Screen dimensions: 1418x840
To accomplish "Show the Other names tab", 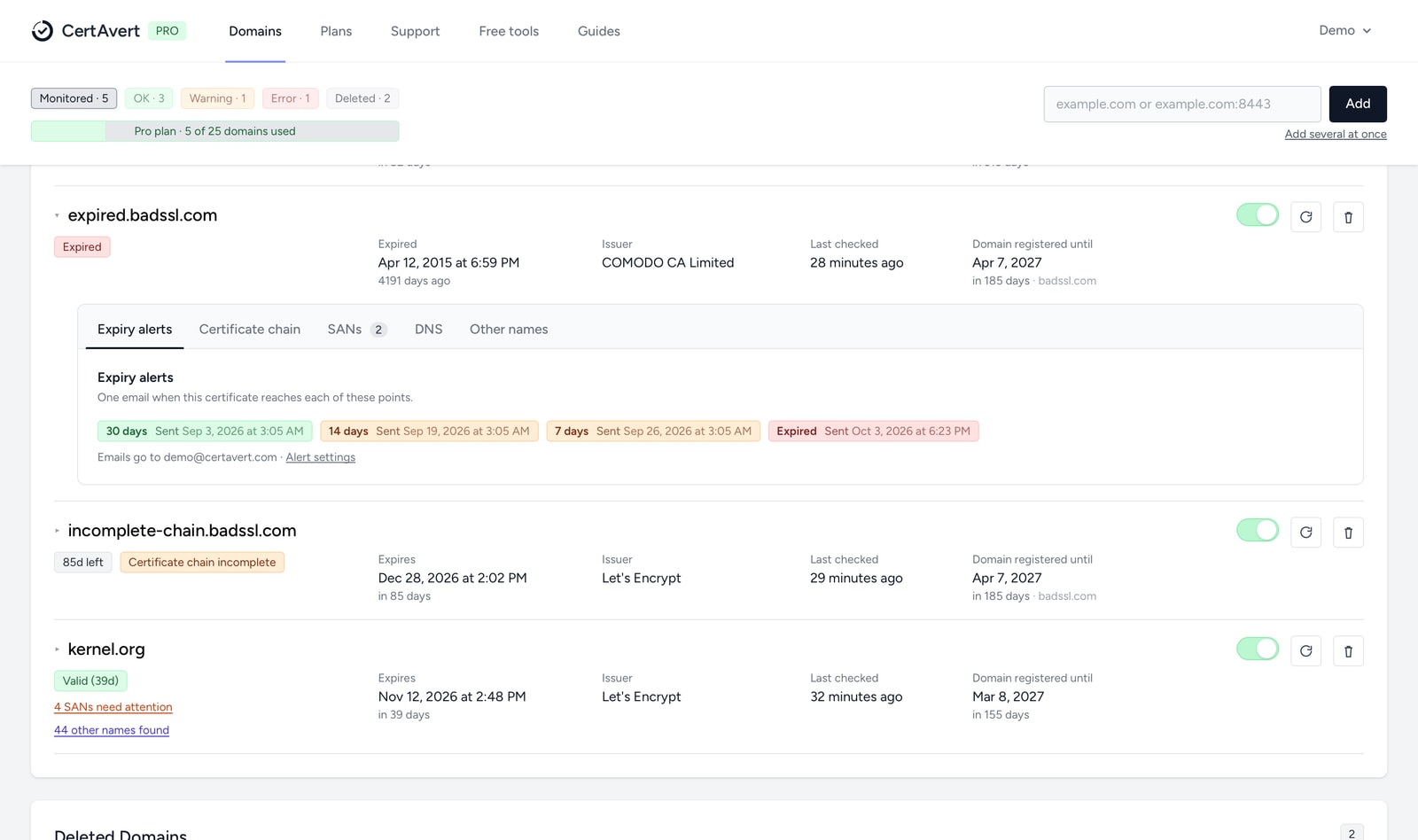I will [x=509, y=329].
